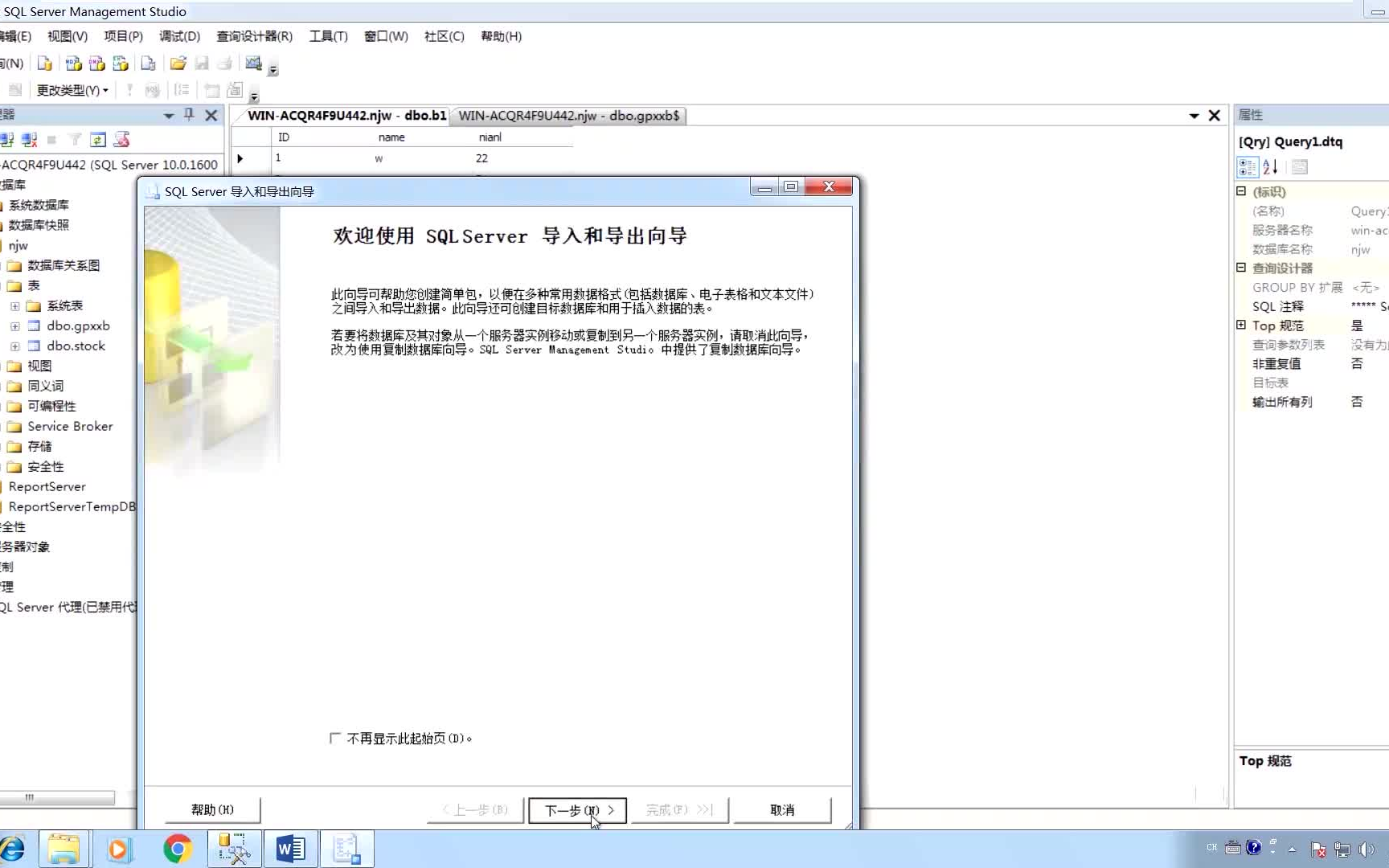Click the Categorized view icon in Properties panel
Screen dimensions: 1389x868
click(x=1248, y=167)
